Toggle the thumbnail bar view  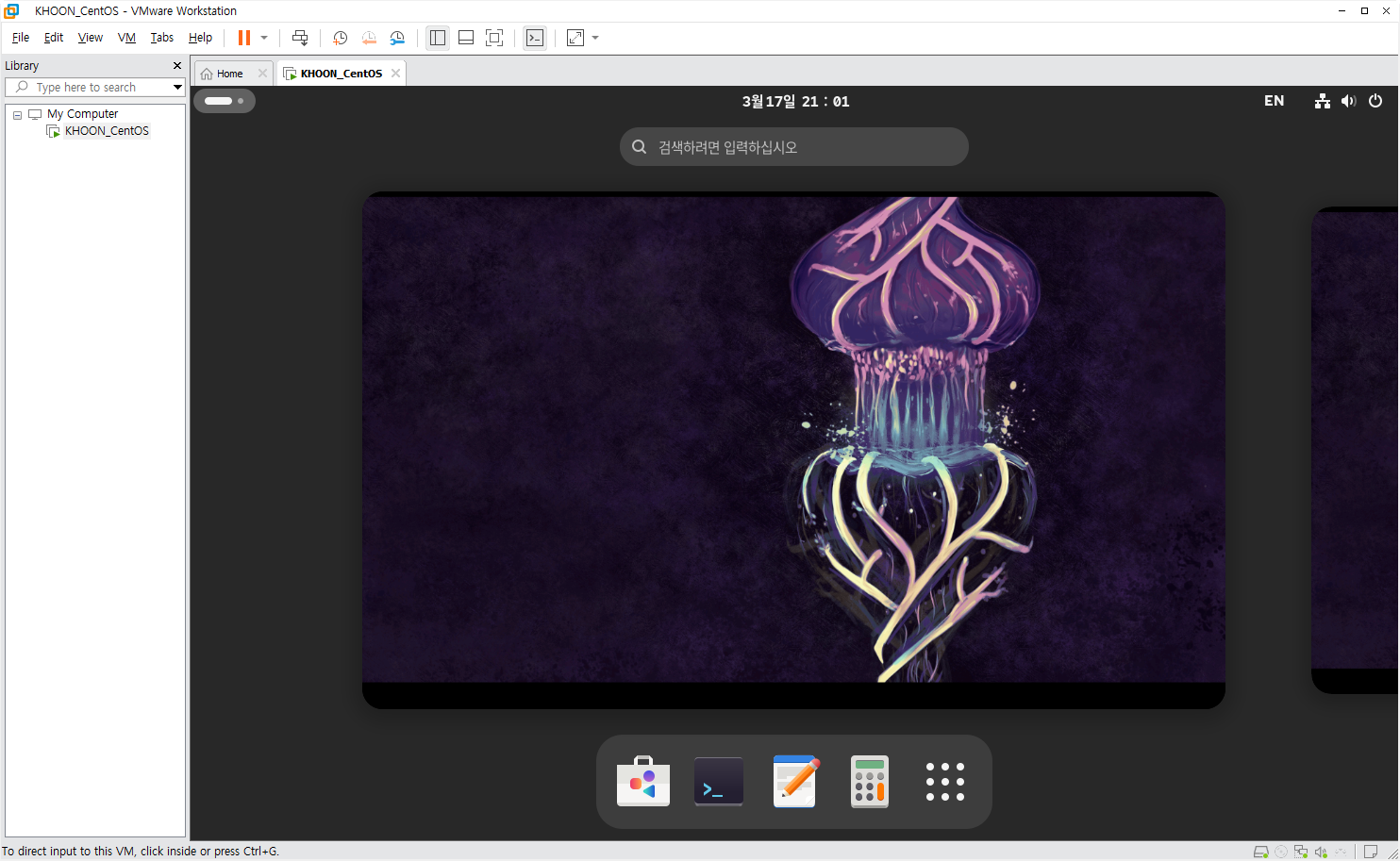[x=466, y=38]
